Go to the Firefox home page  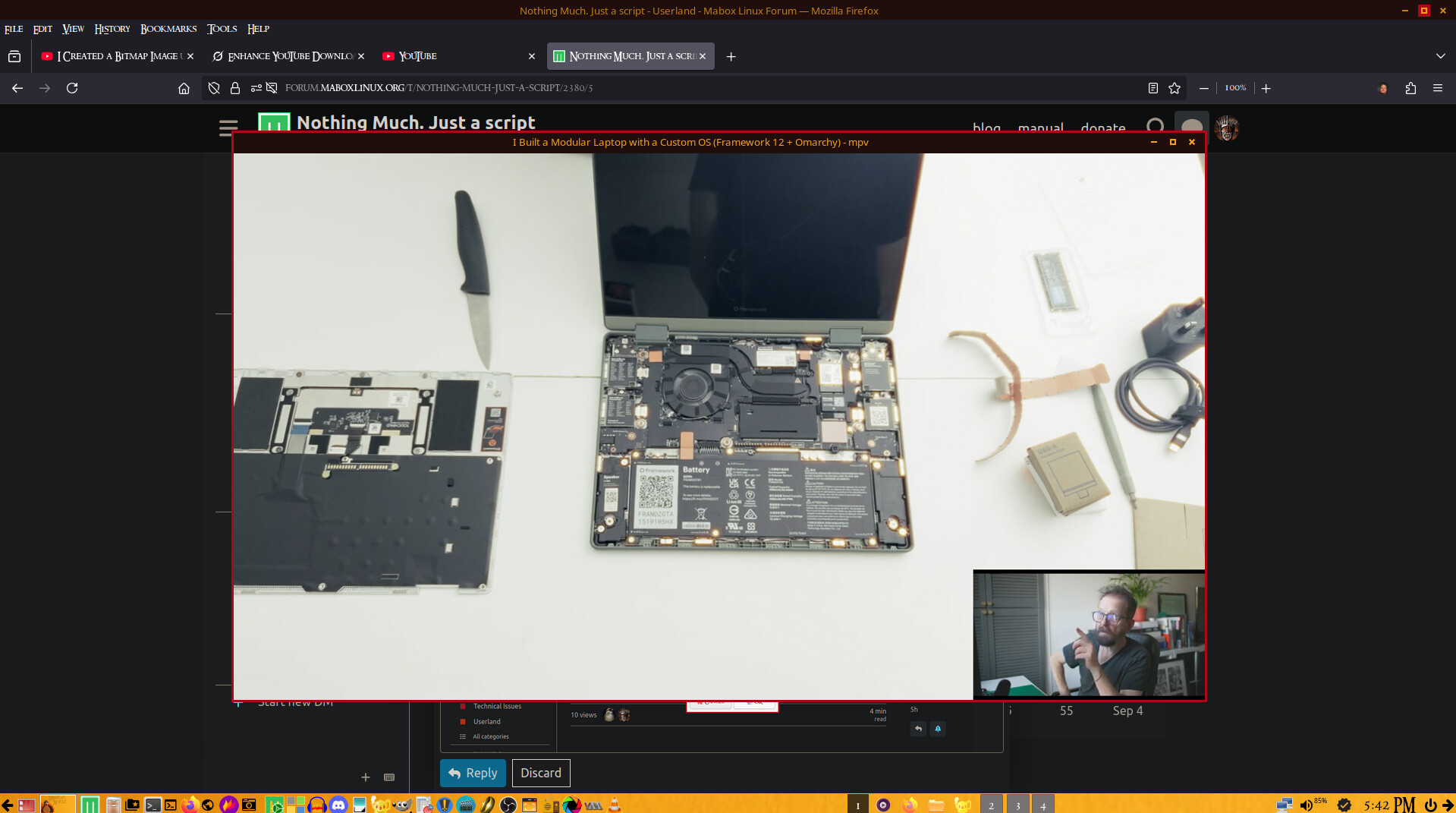tap(184, 88)
